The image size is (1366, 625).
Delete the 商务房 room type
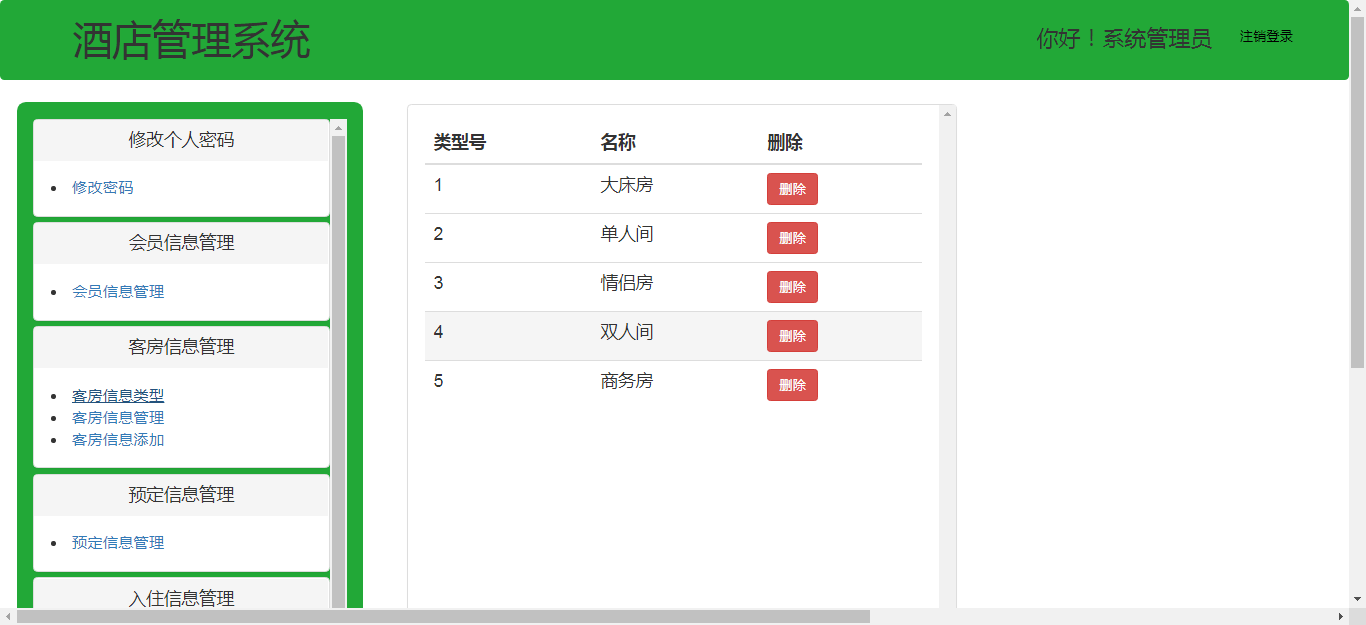pos(792,385)
